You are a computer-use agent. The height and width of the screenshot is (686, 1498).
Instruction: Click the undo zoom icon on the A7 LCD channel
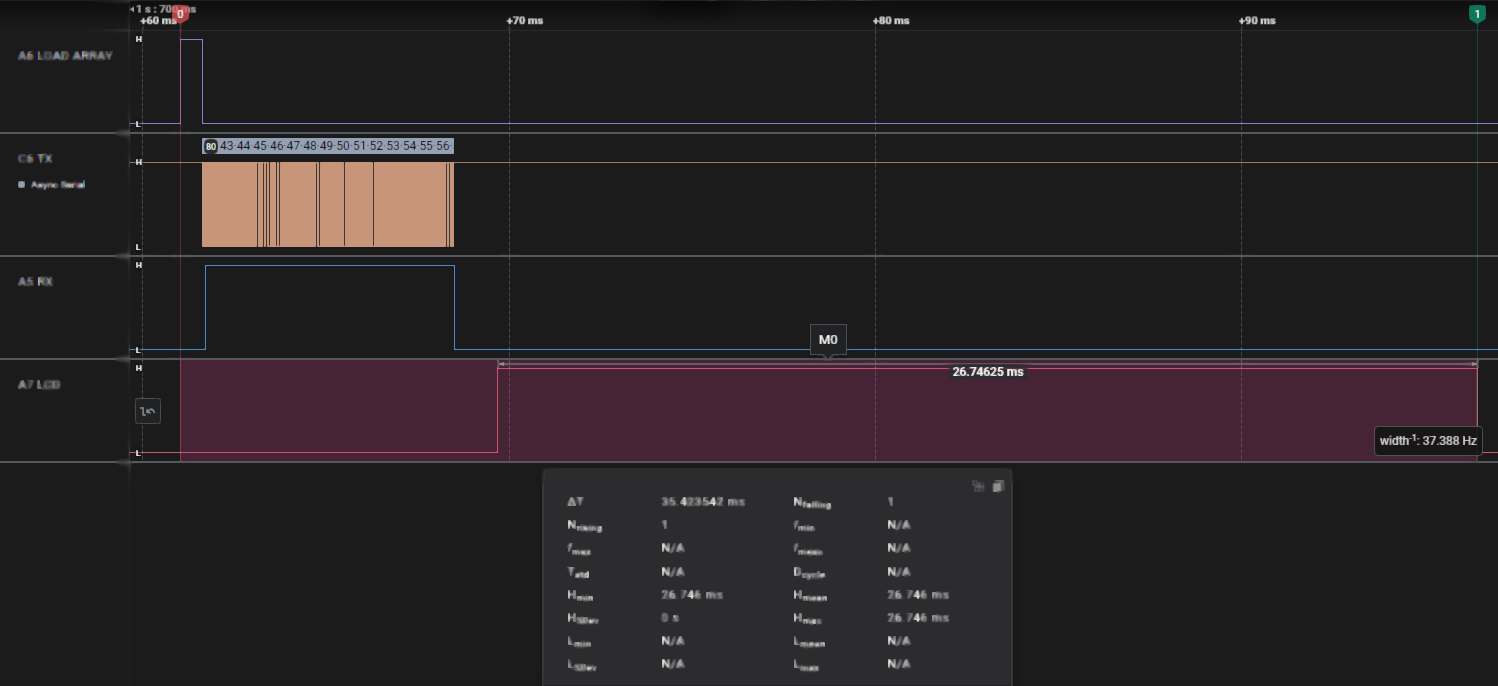[147, 410]
